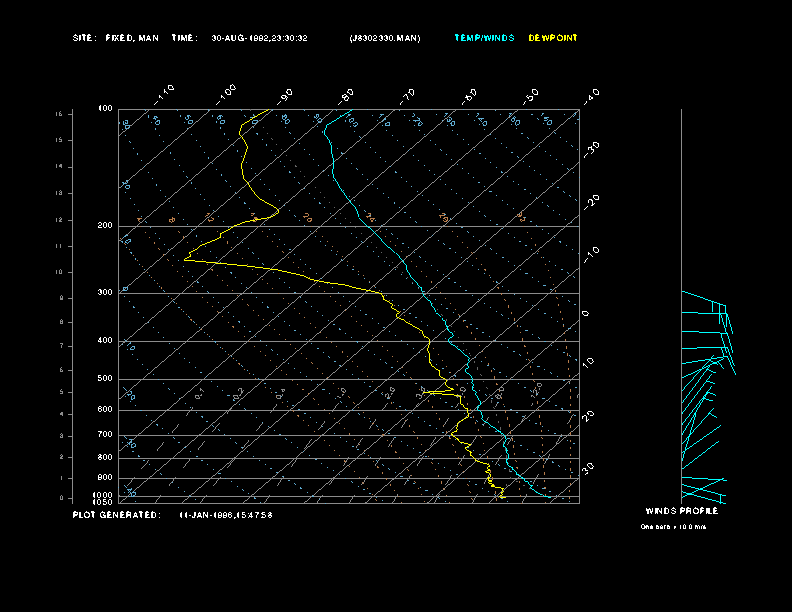Select the 200 pressure level label
The image size is (792, 612).
click(x=105, y=226)
